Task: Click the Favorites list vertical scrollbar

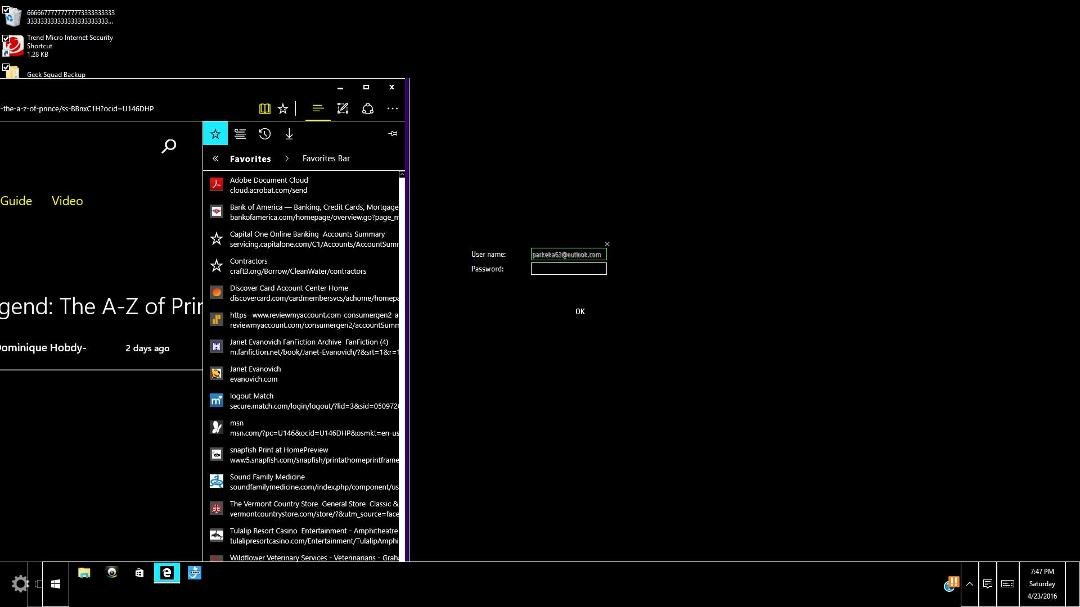Action: click(402, 365)
